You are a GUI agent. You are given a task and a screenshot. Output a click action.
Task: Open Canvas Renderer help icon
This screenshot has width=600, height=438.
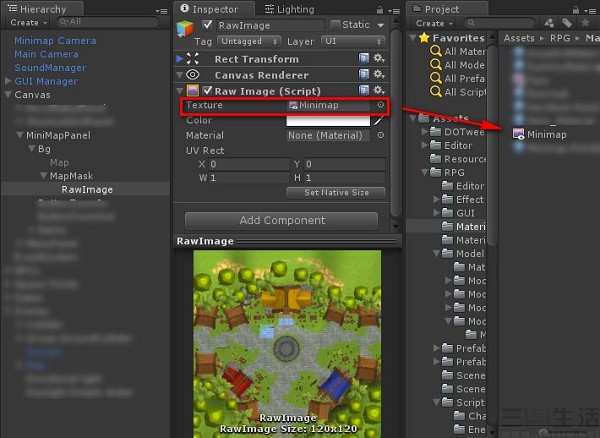pyautogui.click(x=364, y=74)
